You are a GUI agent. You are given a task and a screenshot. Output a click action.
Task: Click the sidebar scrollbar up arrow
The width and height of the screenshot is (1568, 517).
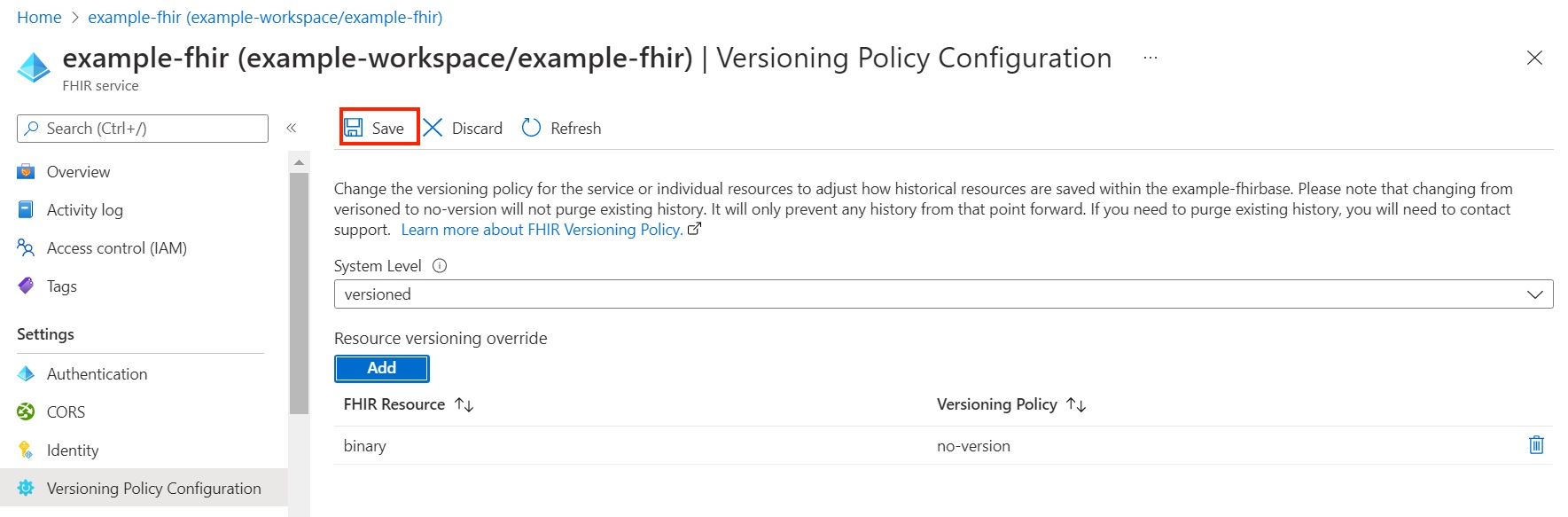pos(299,162)
